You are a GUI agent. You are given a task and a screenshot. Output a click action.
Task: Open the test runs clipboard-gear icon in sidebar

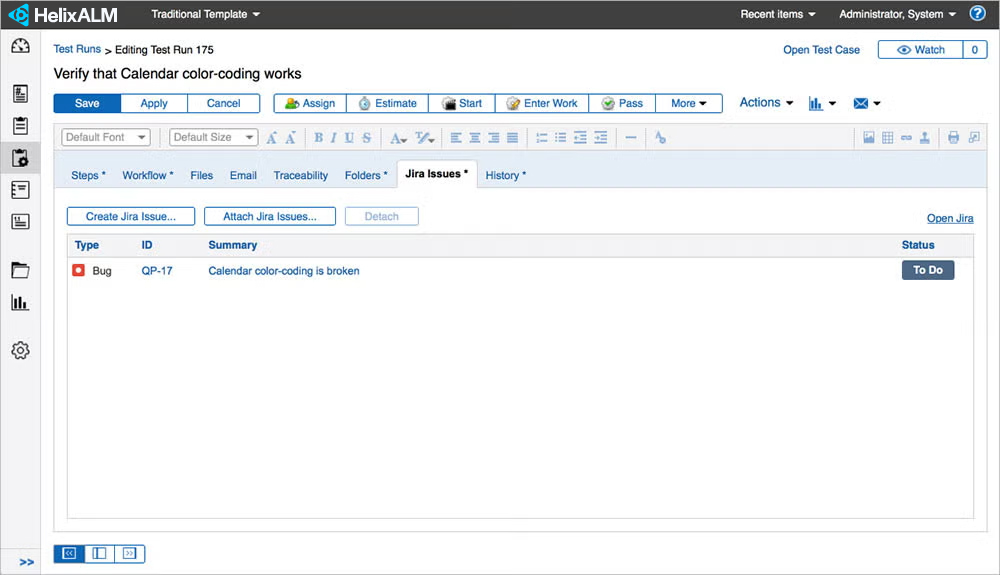[x=20, y=157]
